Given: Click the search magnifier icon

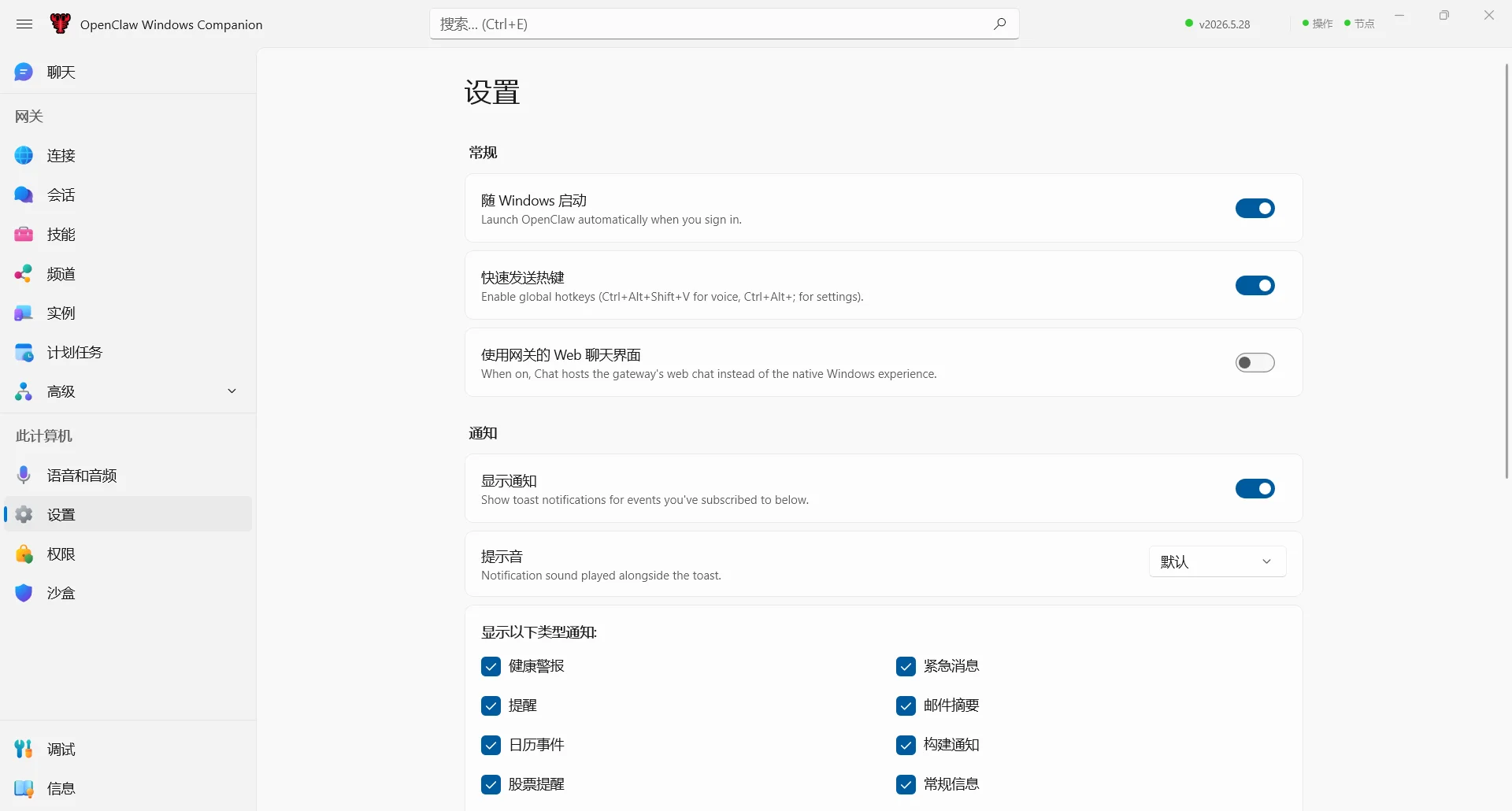Looking at the screenshot, I should pyautogui.click(x=999, y=24).
